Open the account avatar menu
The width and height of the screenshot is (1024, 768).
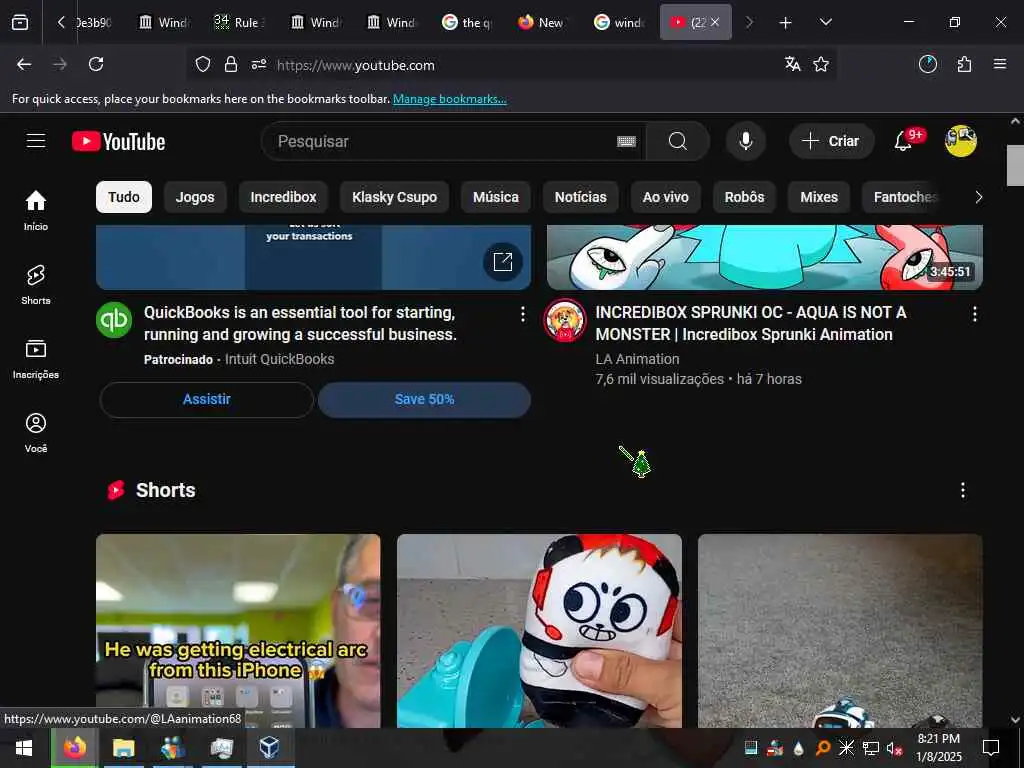(x=961, y=141)
